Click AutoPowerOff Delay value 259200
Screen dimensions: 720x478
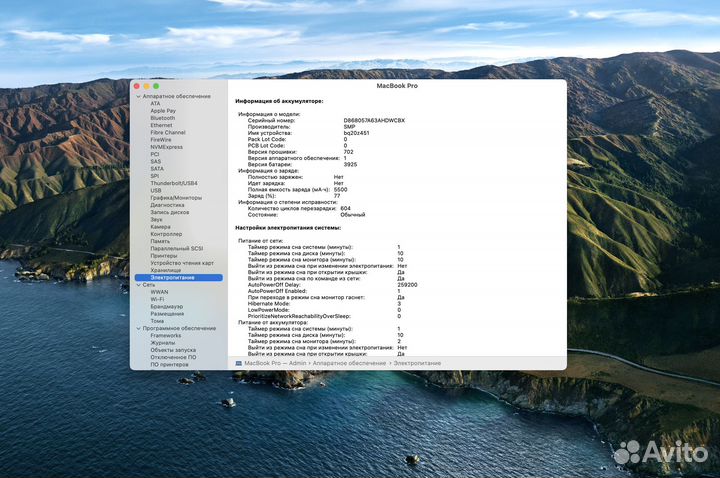407,285
